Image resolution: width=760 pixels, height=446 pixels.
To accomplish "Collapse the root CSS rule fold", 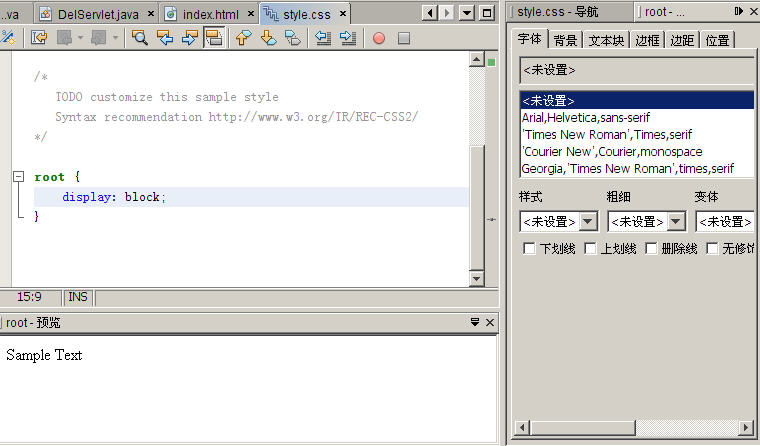I will 18,177.
